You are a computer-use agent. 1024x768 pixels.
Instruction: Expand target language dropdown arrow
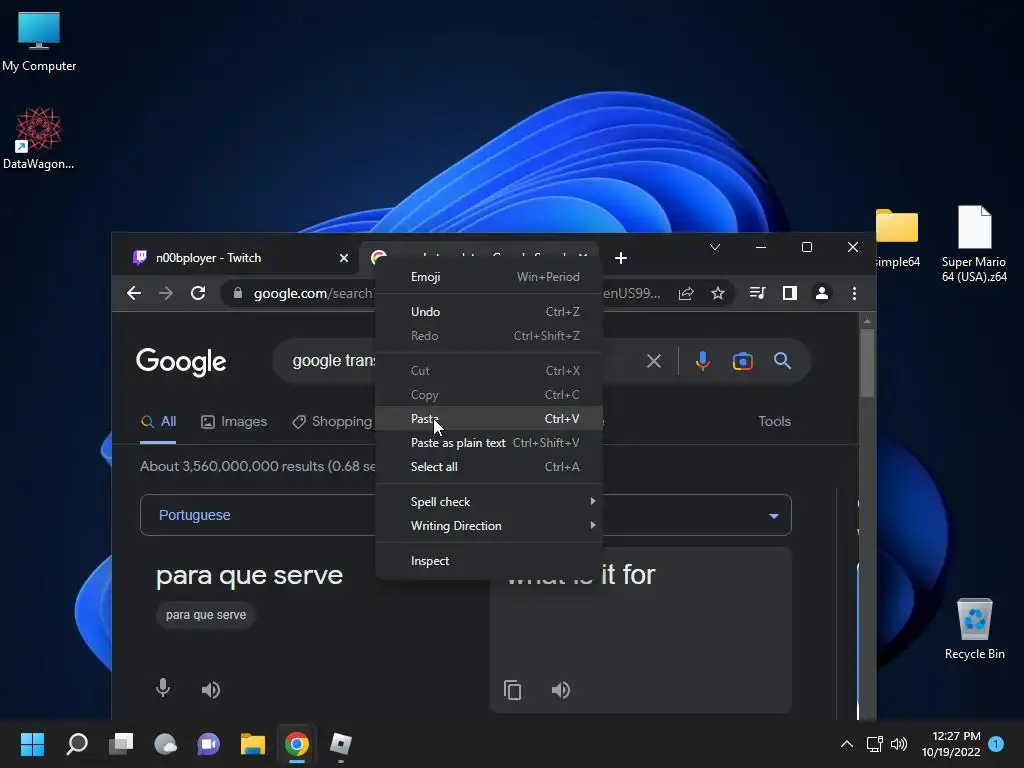[x=774, y=515]
